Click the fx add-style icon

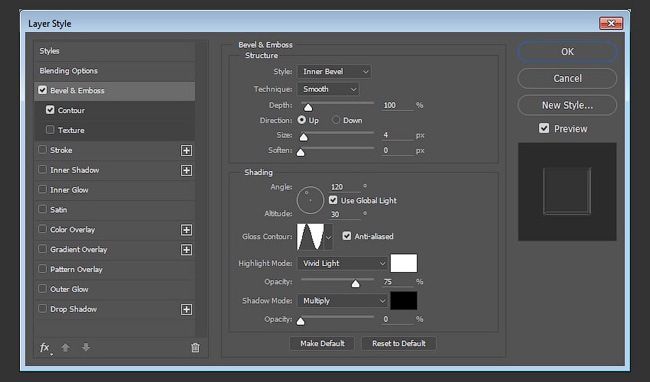point(46,348)
